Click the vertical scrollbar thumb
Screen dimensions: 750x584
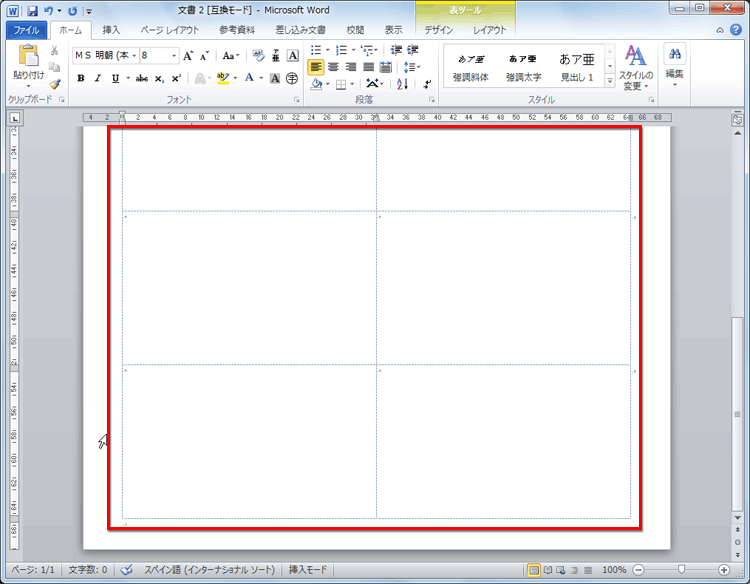738,414
